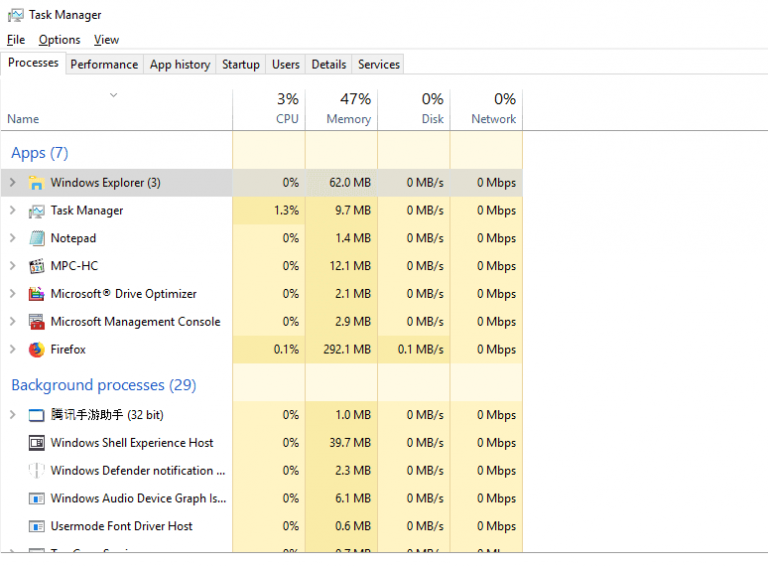Viewport: 768px width, 567px height.
Task: Click the Windows Defender notification shield icon
Action: click(x=36, y=471)
